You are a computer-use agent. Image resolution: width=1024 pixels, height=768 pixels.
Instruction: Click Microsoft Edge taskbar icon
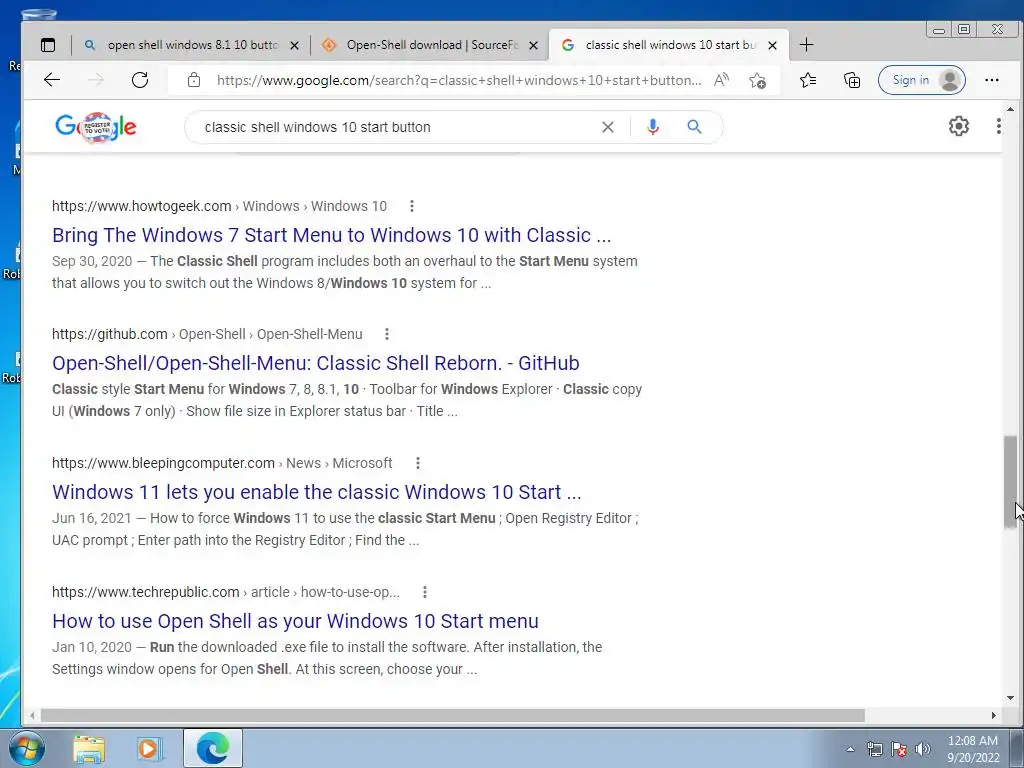click(x=213, y=748)
